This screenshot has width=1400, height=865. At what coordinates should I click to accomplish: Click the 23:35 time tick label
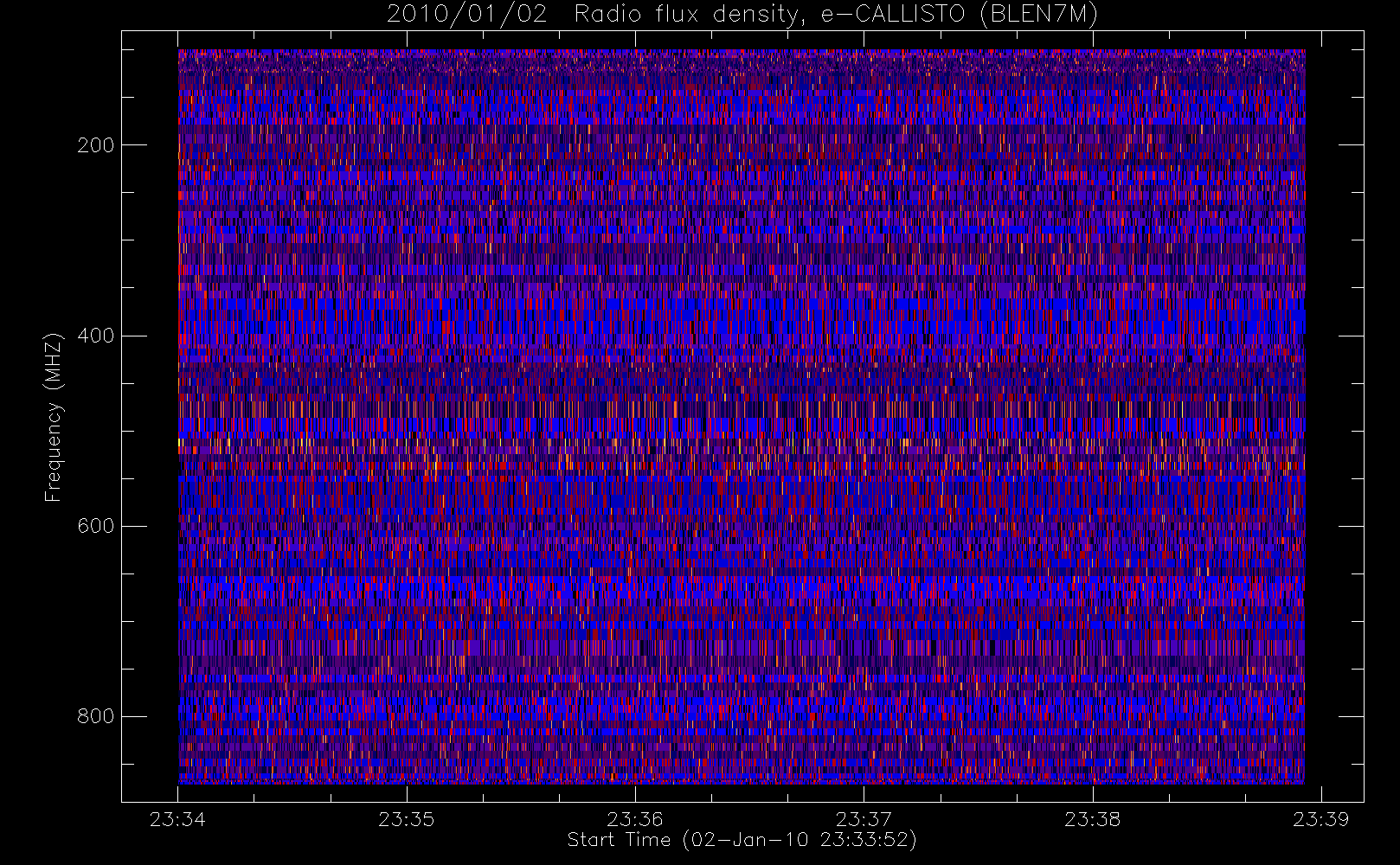point(407,819)
